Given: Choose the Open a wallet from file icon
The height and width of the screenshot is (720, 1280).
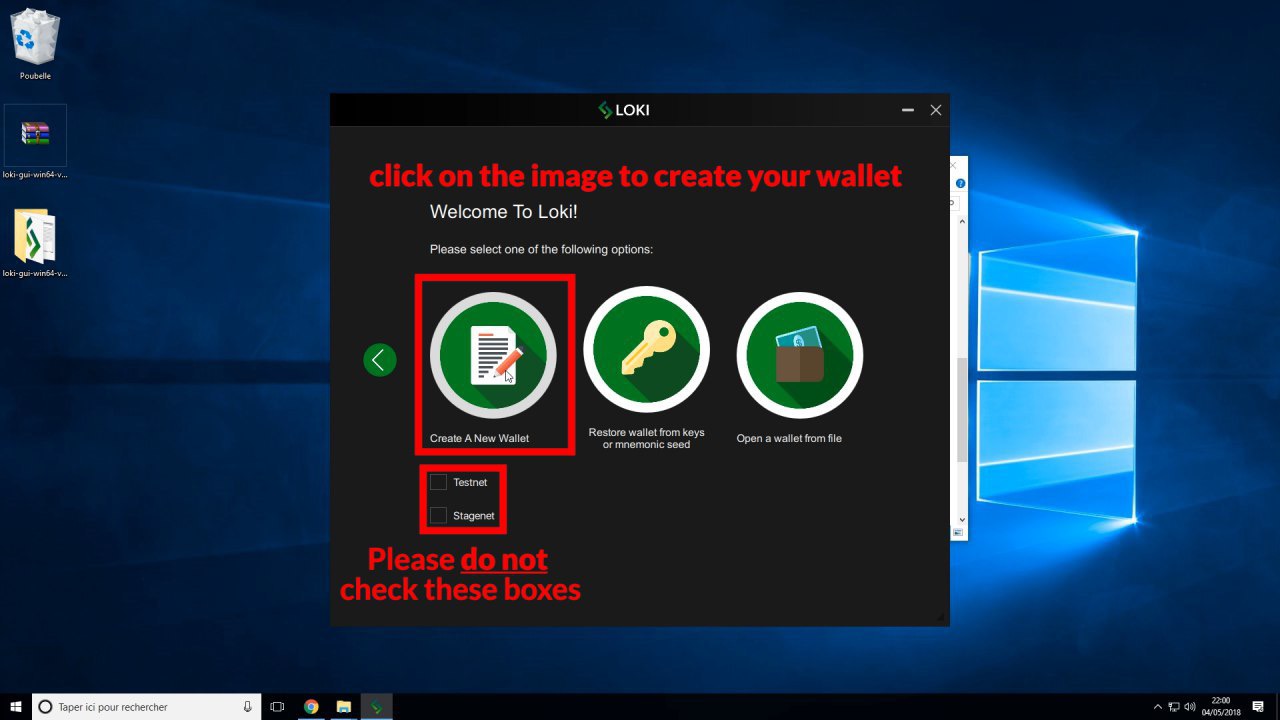Looking at the screenshot, I should pyautogui.click(x=800, y=355).
